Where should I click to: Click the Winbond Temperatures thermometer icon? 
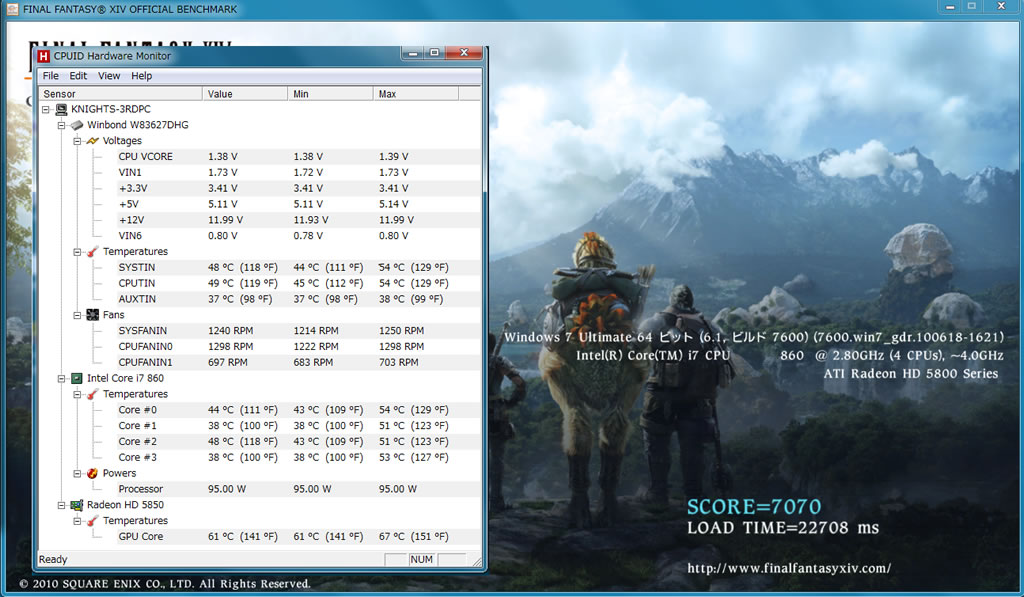pos(93,251)
